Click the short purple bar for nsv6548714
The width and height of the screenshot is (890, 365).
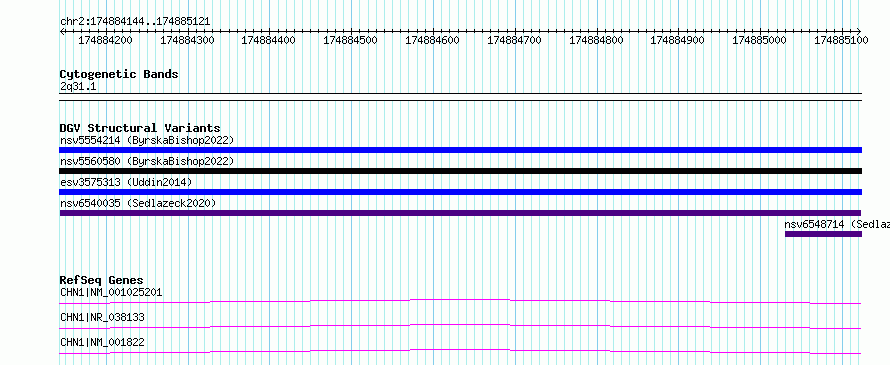[x=824, y=234]
